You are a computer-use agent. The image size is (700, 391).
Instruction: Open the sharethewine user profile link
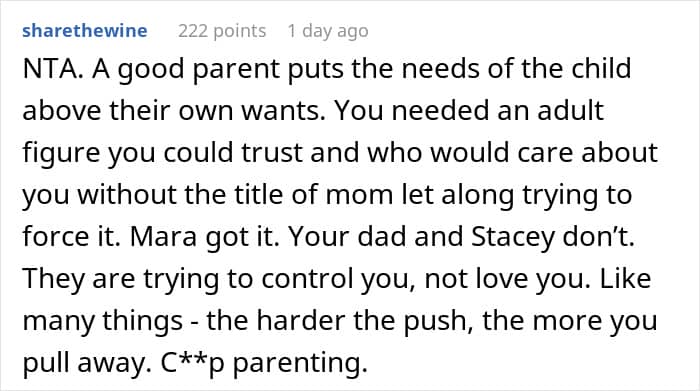click(85, 31)
